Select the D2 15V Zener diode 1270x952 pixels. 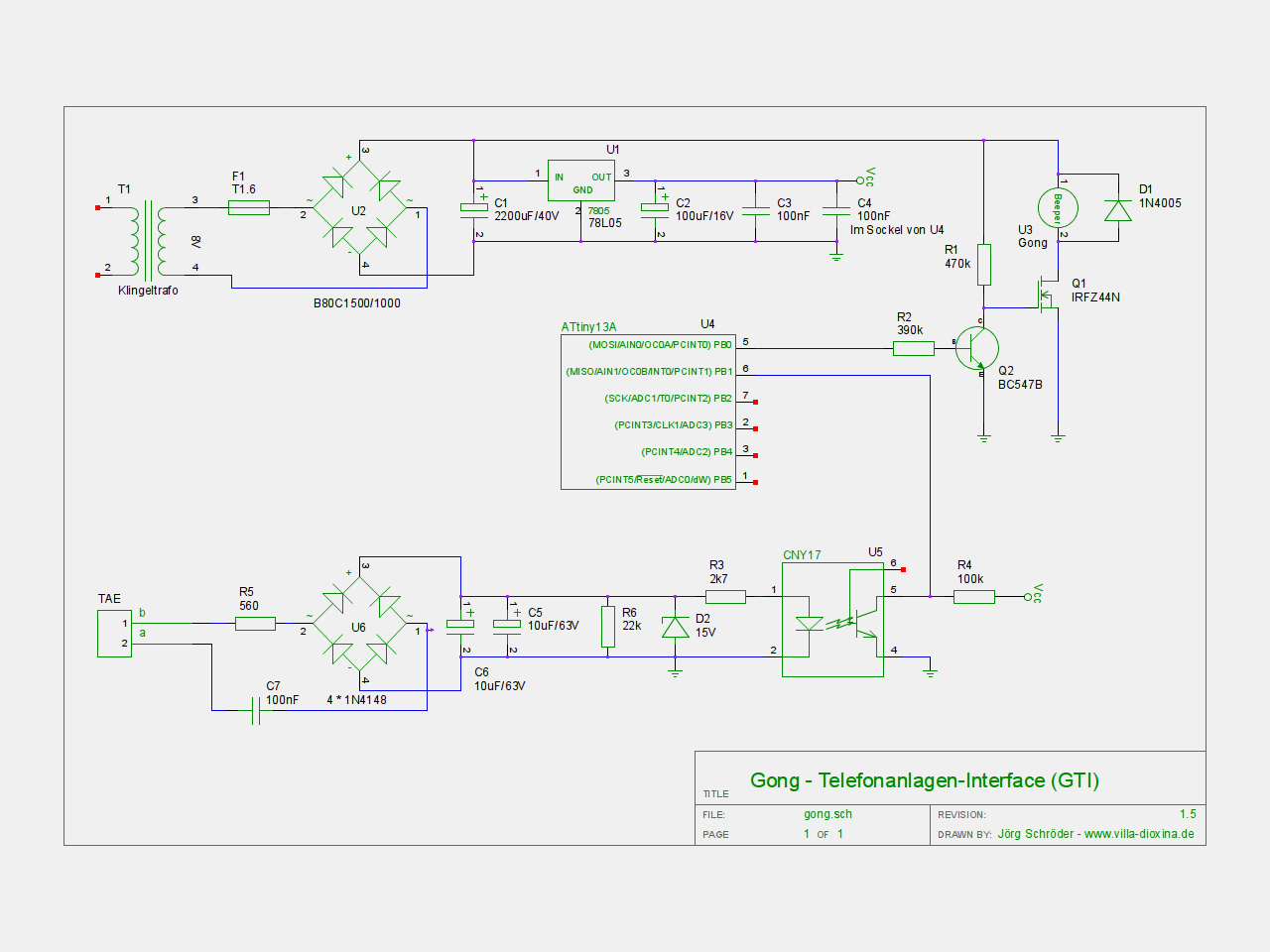(x=676, y=627)
